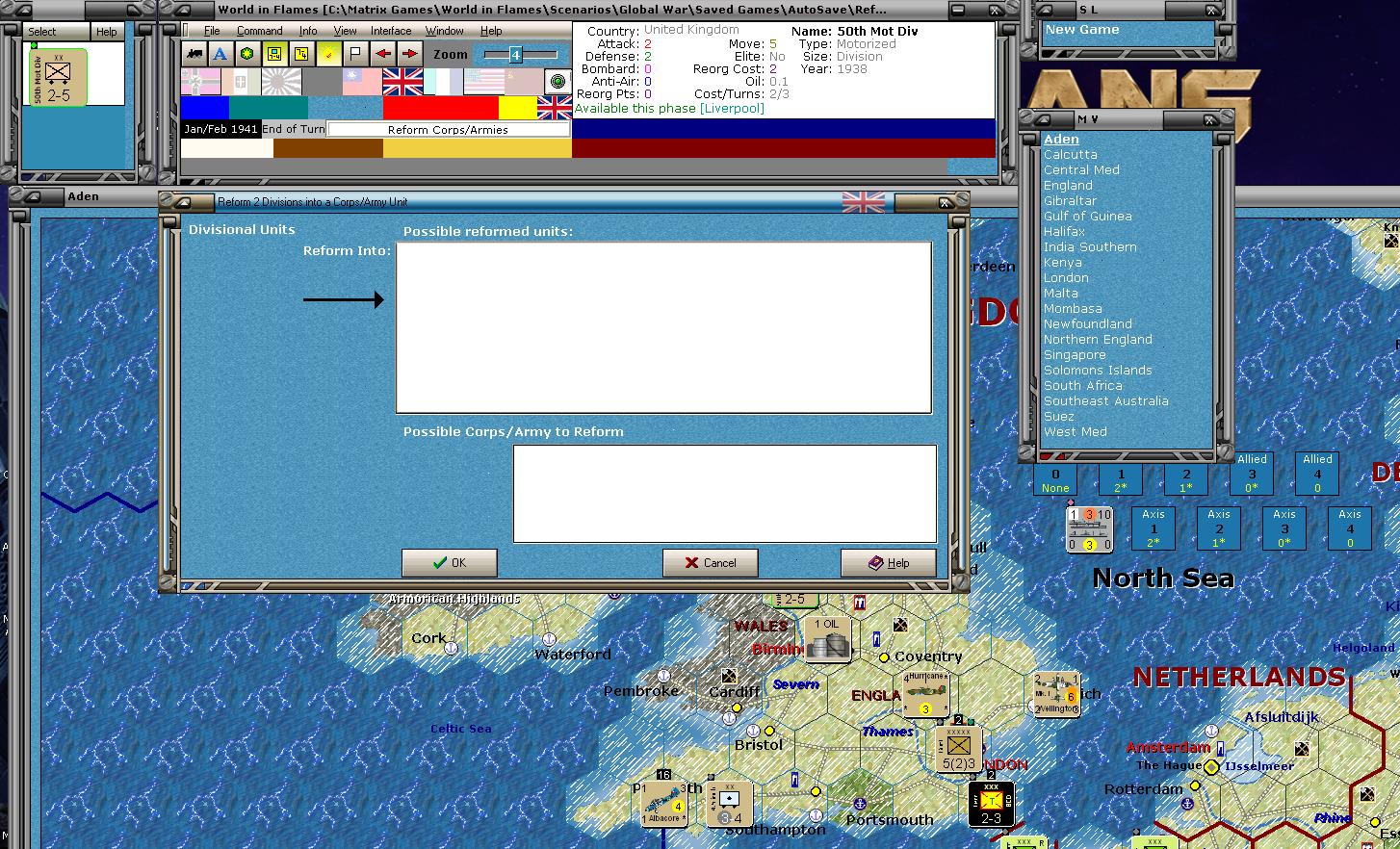Click the Union Jack beside the yellow bar
Screen dimensions: 1400x849
[x=555, y=108]
